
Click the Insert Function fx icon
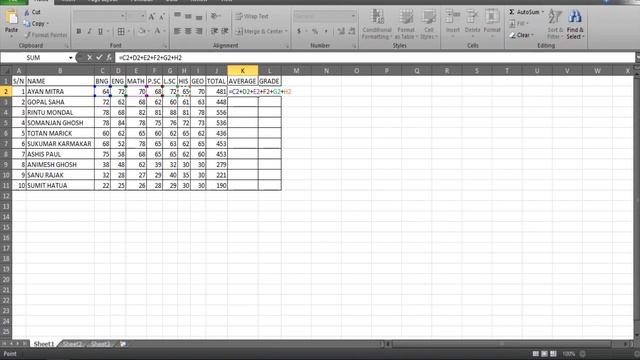[109, 58]
